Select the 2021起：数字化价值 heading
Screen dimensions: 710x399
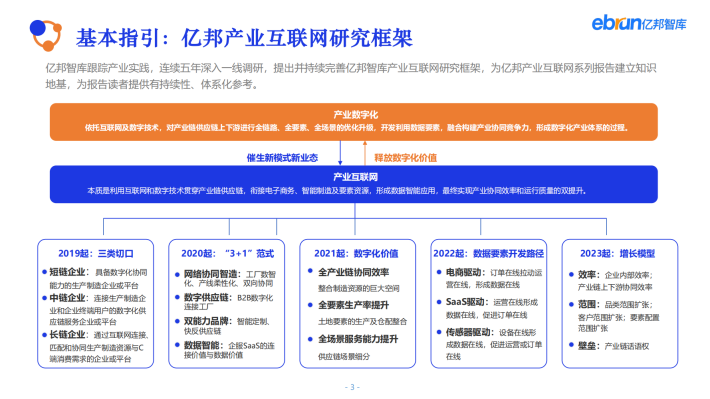pyautogui.click(x=356, y=254)
